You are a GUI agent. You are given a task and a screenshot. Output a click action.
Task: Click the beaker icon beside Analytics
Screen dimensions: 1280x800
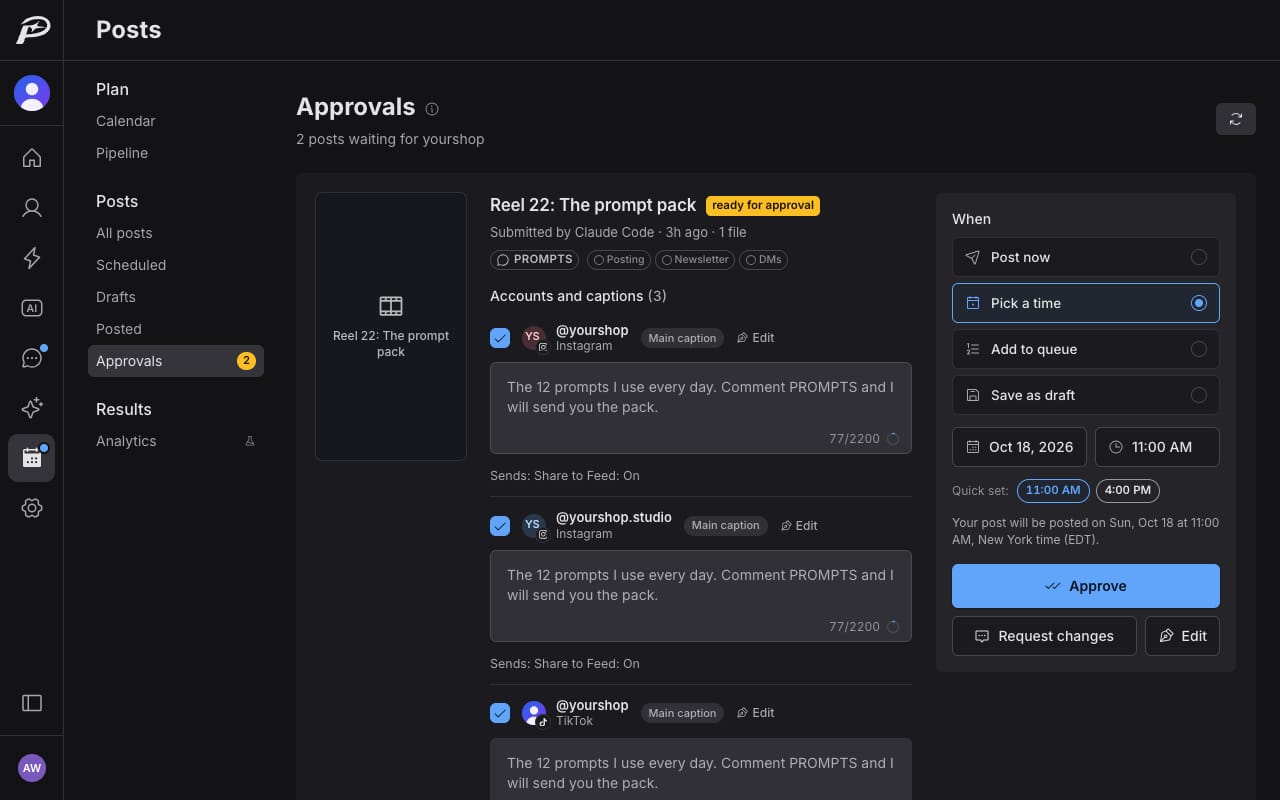pos(250,441)
